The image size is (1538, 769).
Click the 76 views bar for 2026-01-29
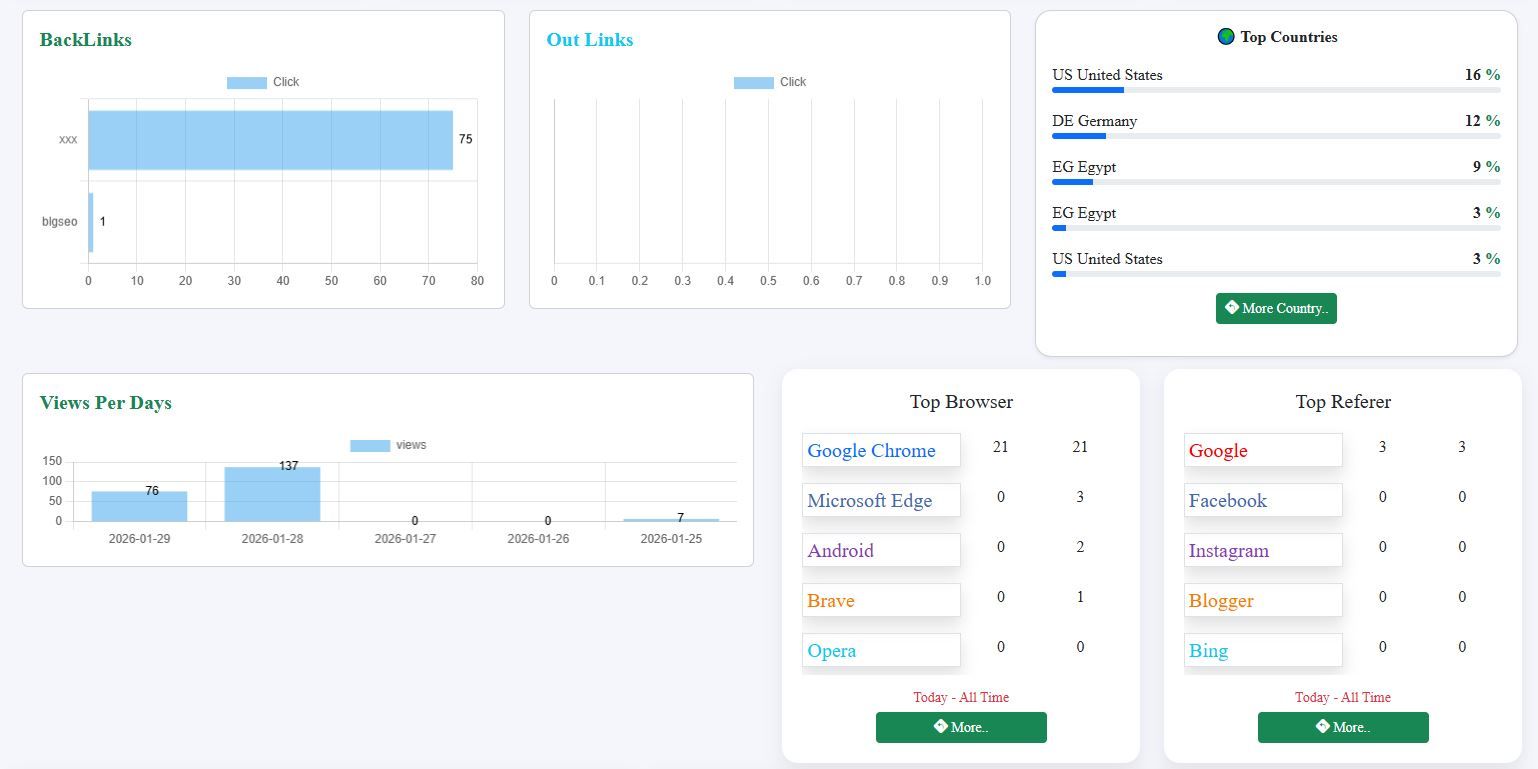pos(139,506)
